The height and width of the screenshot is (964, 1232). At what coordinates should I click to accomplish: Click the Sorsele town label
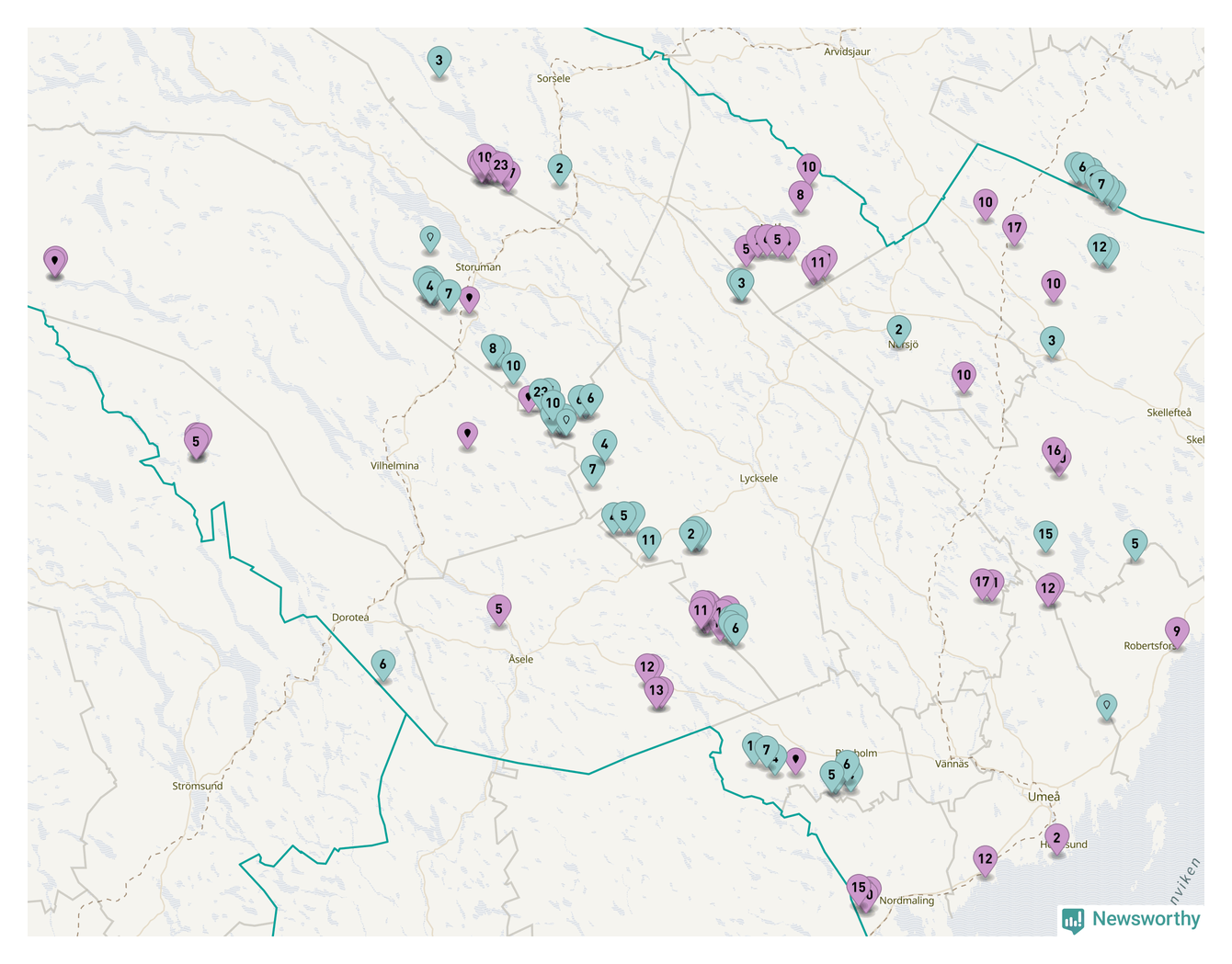coord(553,78)
